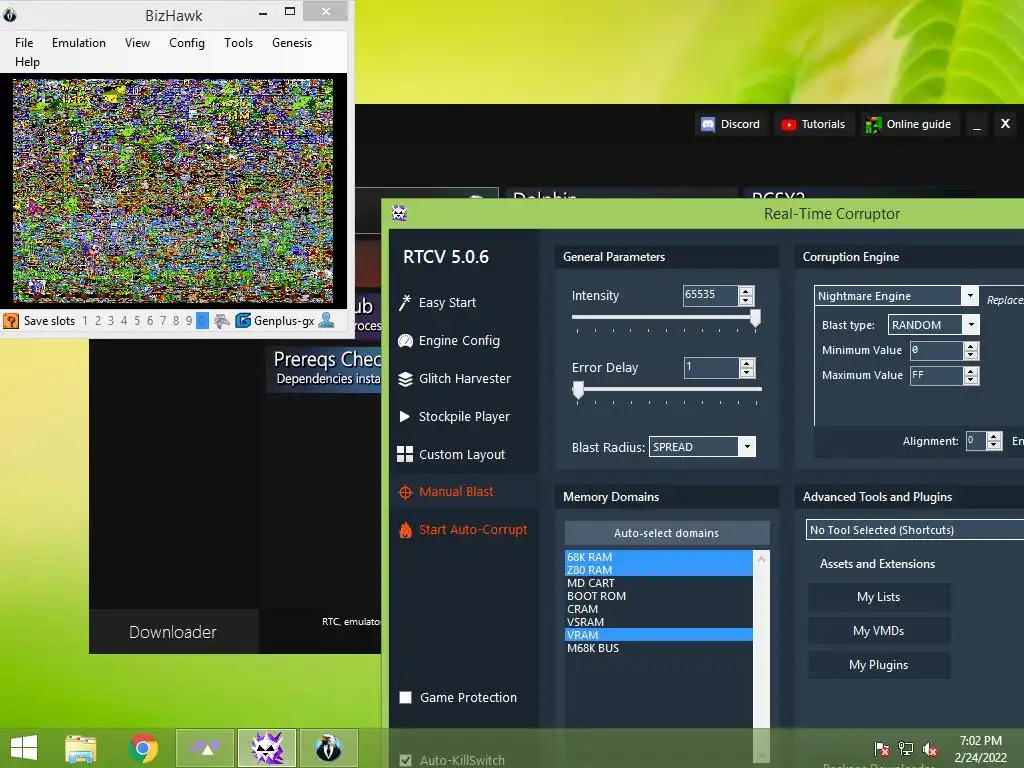Open the My VMDs button
The height and width of the screenshot is (768, 1024).
click(x=878, y=631)
